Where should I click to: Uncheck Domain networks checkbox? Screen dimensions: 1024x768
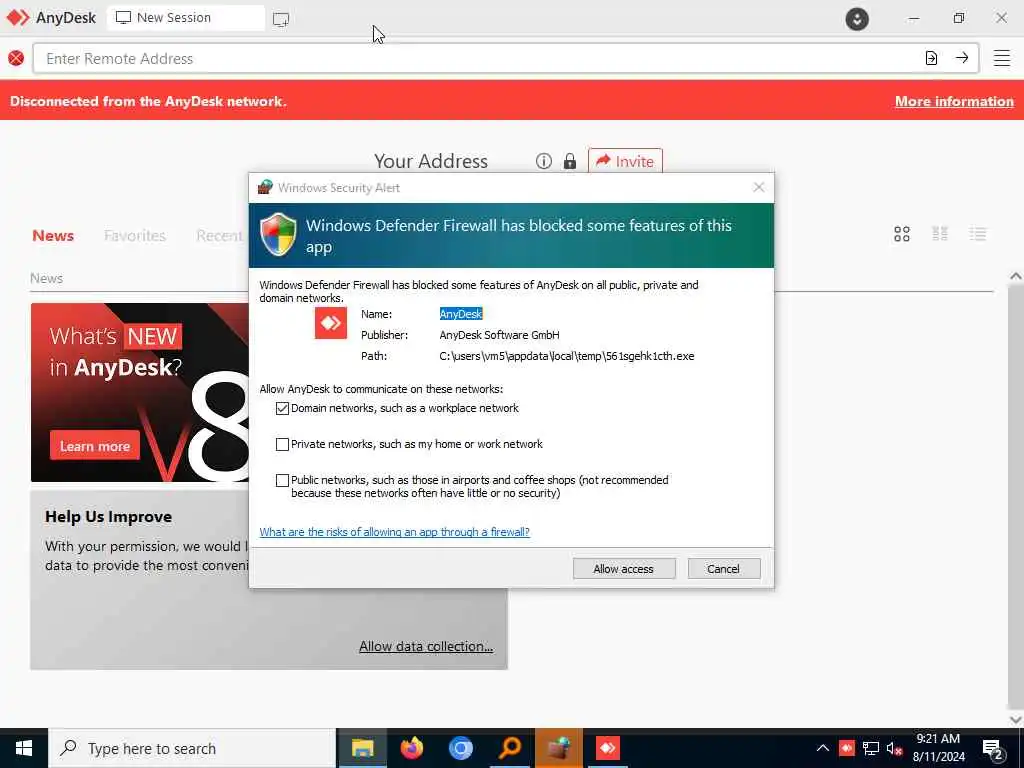tap(282, 408)
